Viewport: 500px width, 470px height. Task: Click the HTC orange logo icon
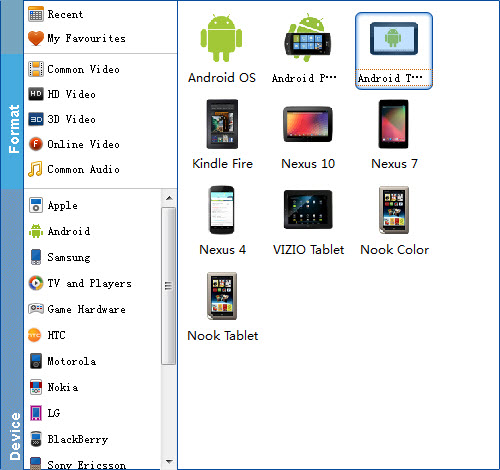(x=35, y=335)
